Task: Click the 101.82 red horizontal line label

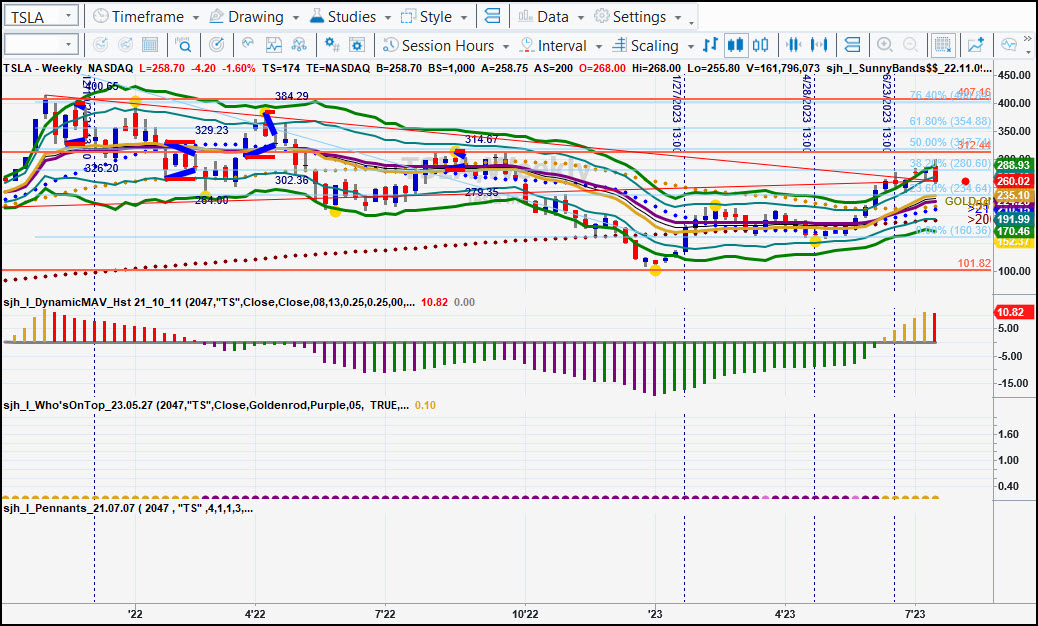Action: tap(974, 263)
